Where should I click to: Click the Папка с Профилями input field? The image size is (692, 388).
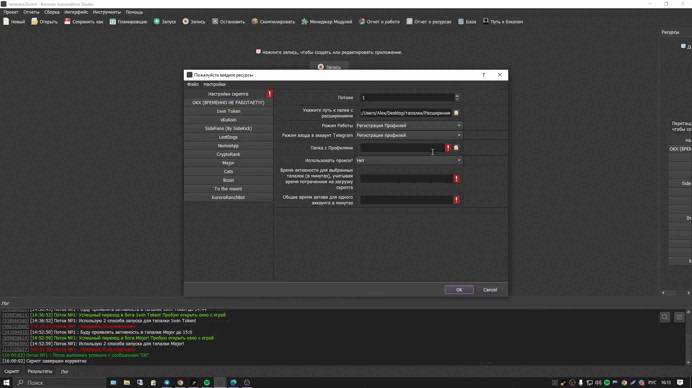[x=402, y=148]
